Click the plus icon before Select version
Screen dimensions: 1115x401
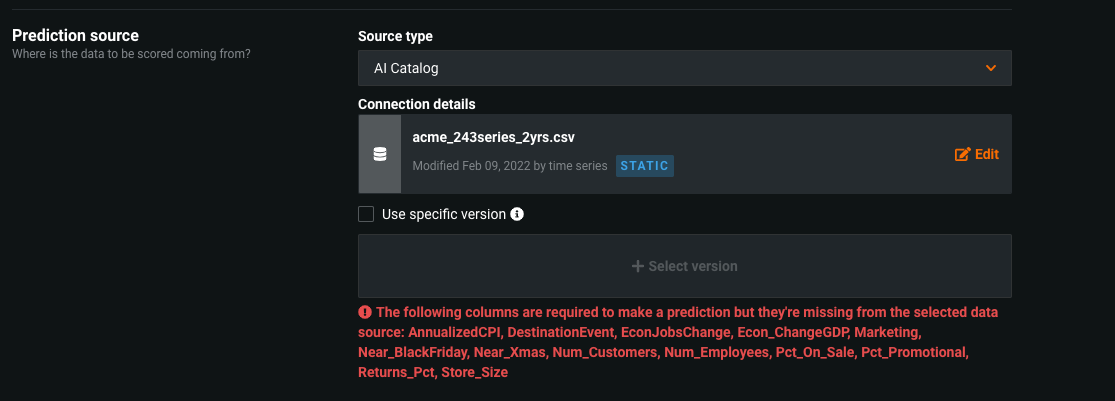click(x=637, y=266)
